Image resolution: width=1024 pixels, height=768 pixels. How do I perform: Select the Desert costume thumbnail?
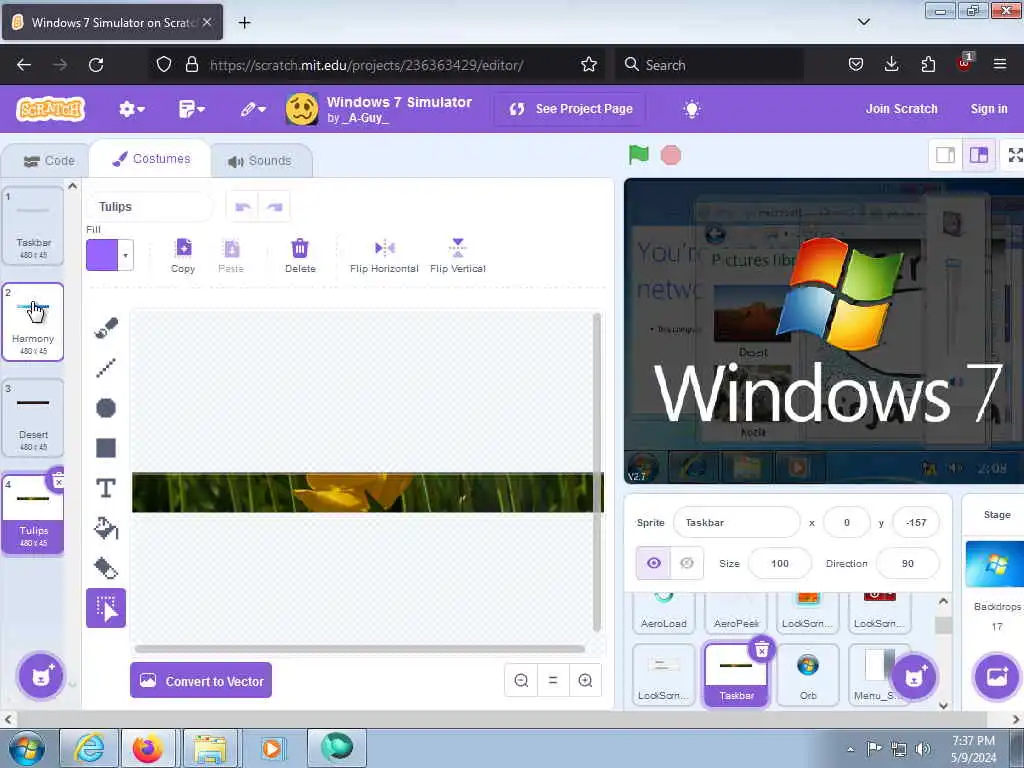coord(33,417)
